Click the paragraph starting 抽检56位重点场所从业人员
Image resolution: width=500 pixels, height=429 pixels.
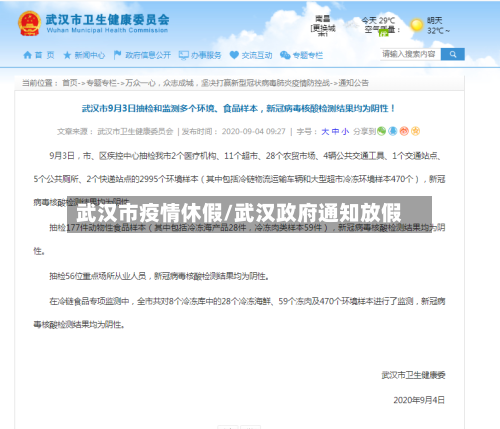159,276
